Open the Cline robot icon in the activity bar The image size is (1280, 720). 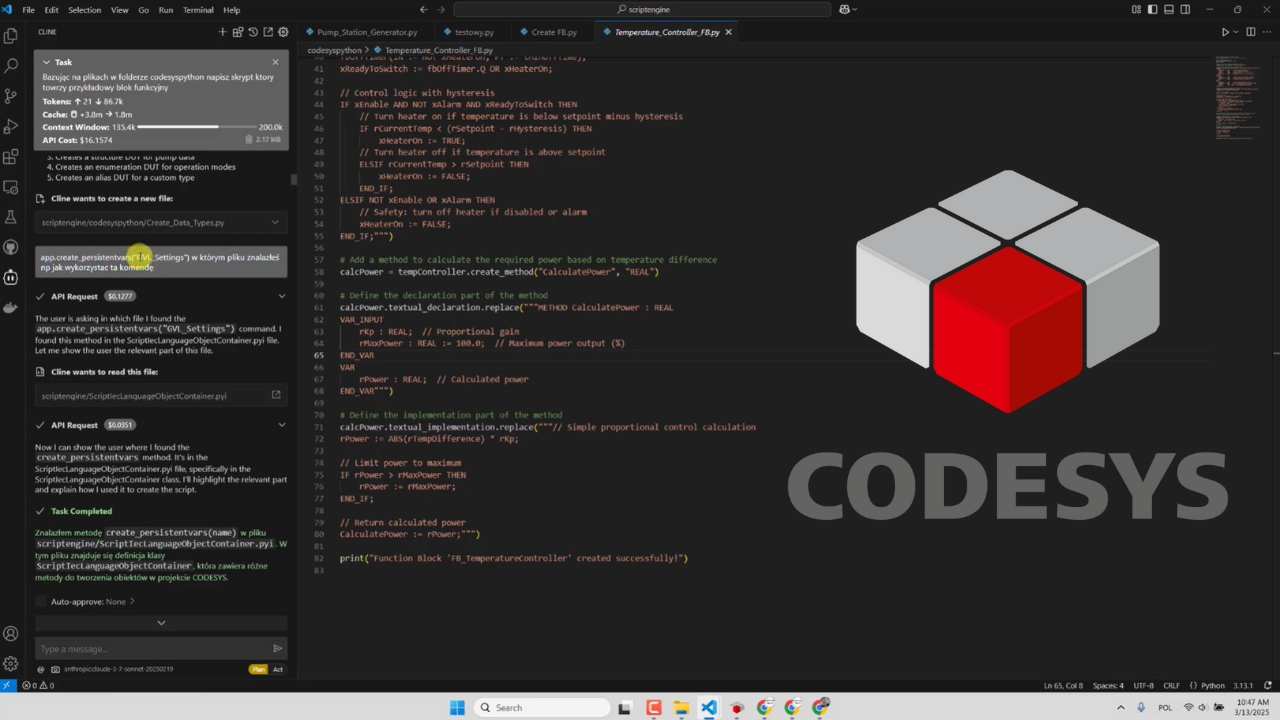tap(10, 278)
